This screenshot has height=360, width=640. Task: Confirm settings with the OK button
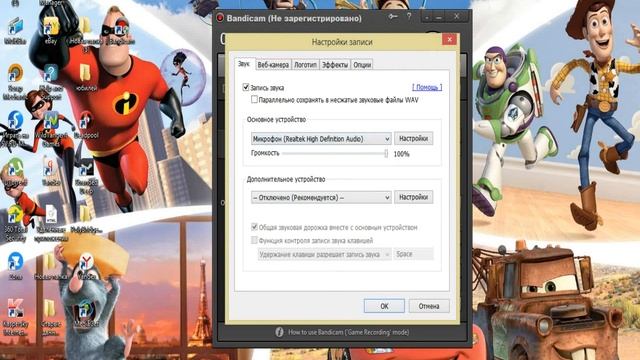click(x=384, y=306)
